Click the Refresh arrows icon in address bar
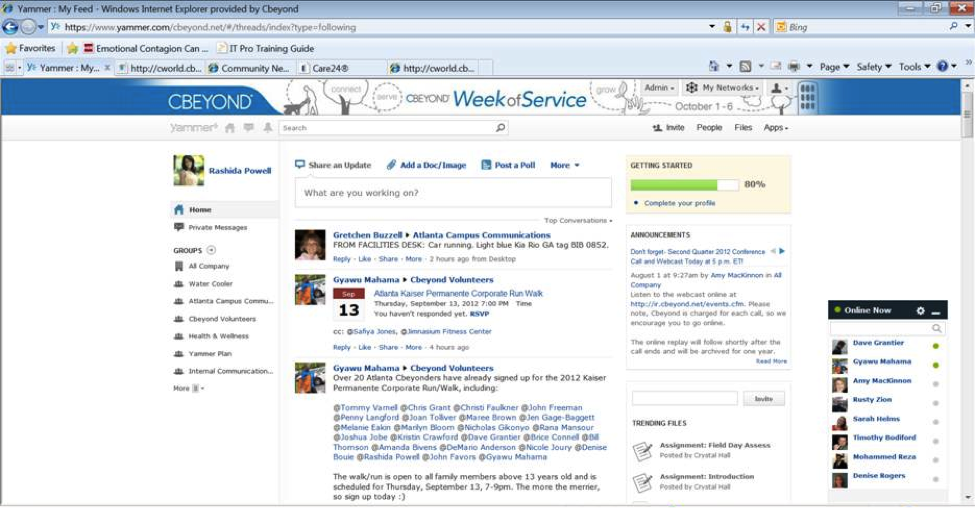The image size is (975, 508). point(744,27)
